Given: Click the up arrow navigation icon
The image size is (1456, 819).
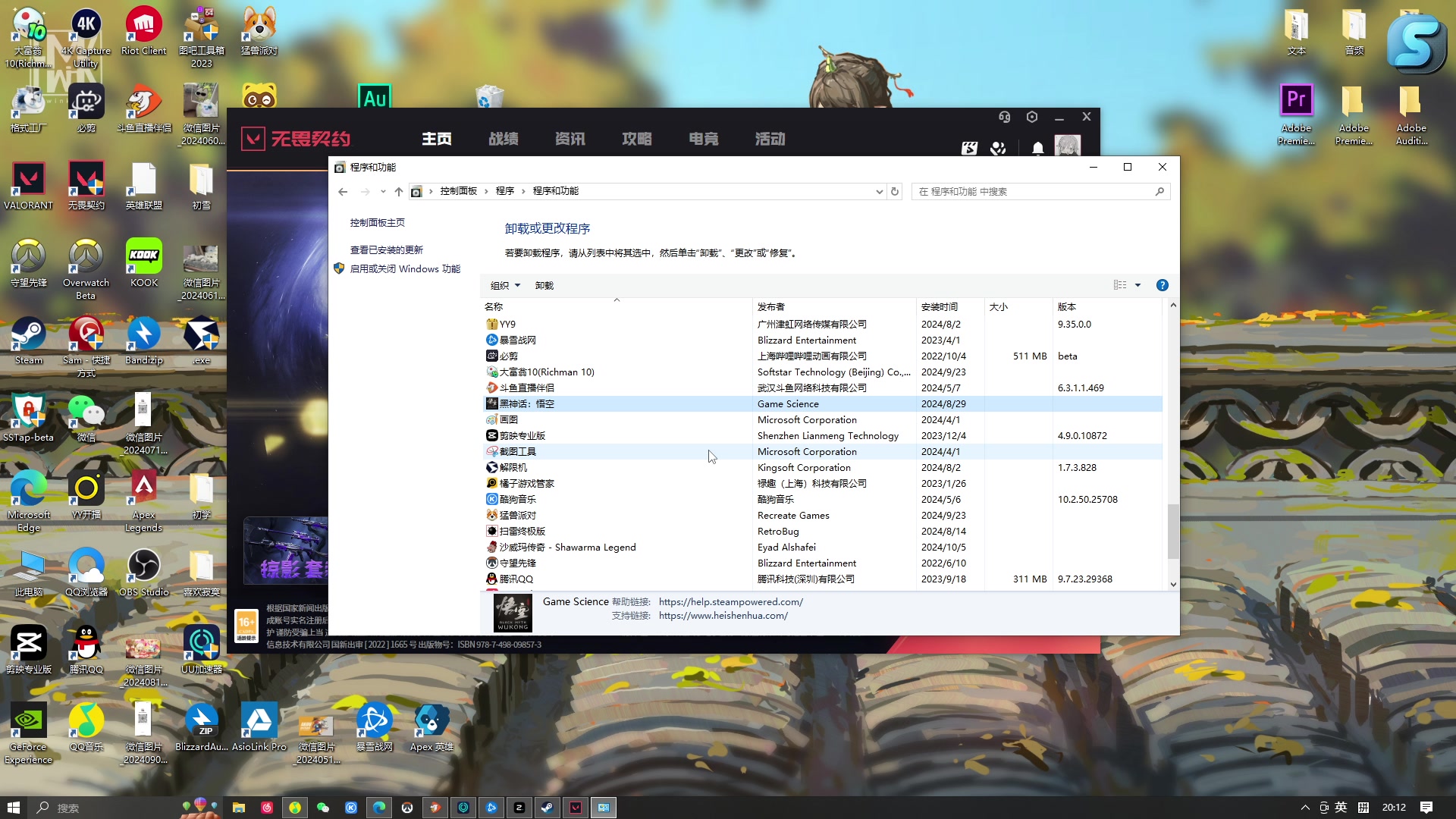Looking at the screenshot, I should click(x=398, y=192).
